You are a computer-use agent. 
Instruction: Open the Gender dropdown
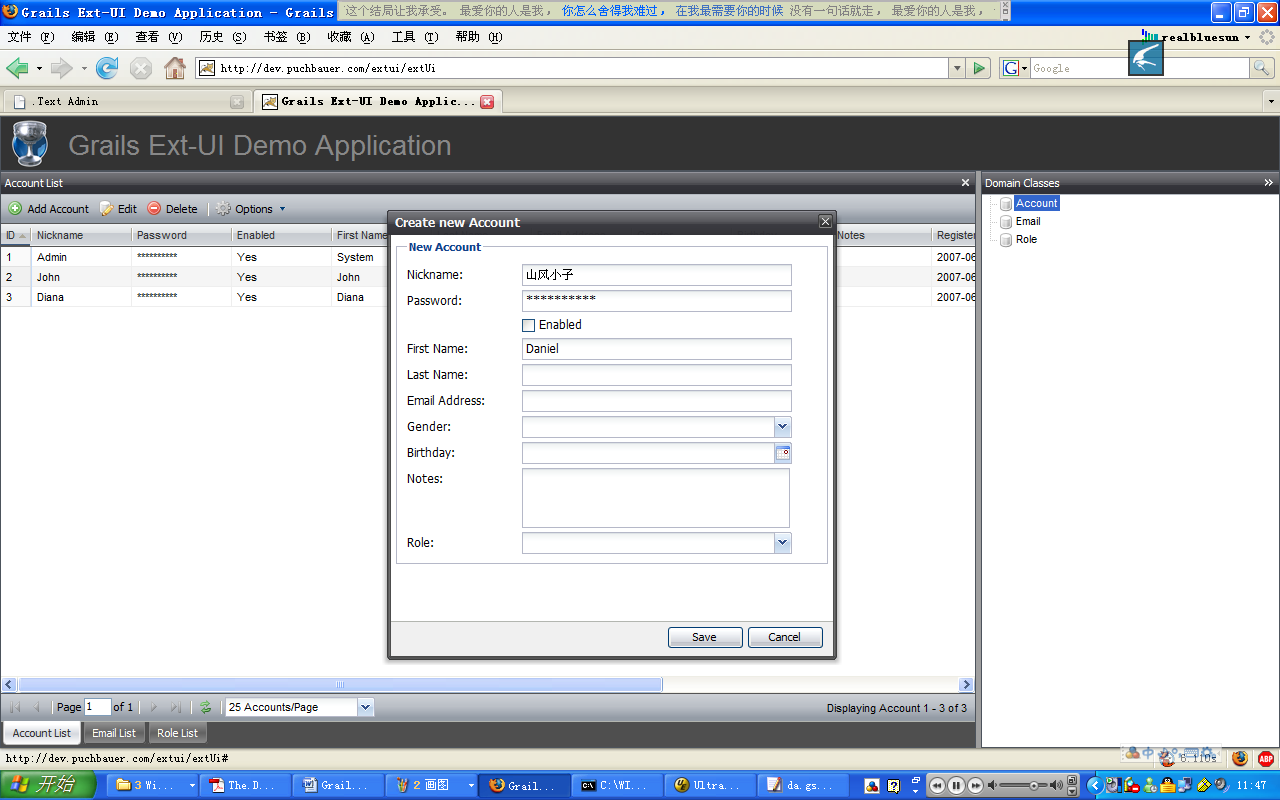point(783,427)
